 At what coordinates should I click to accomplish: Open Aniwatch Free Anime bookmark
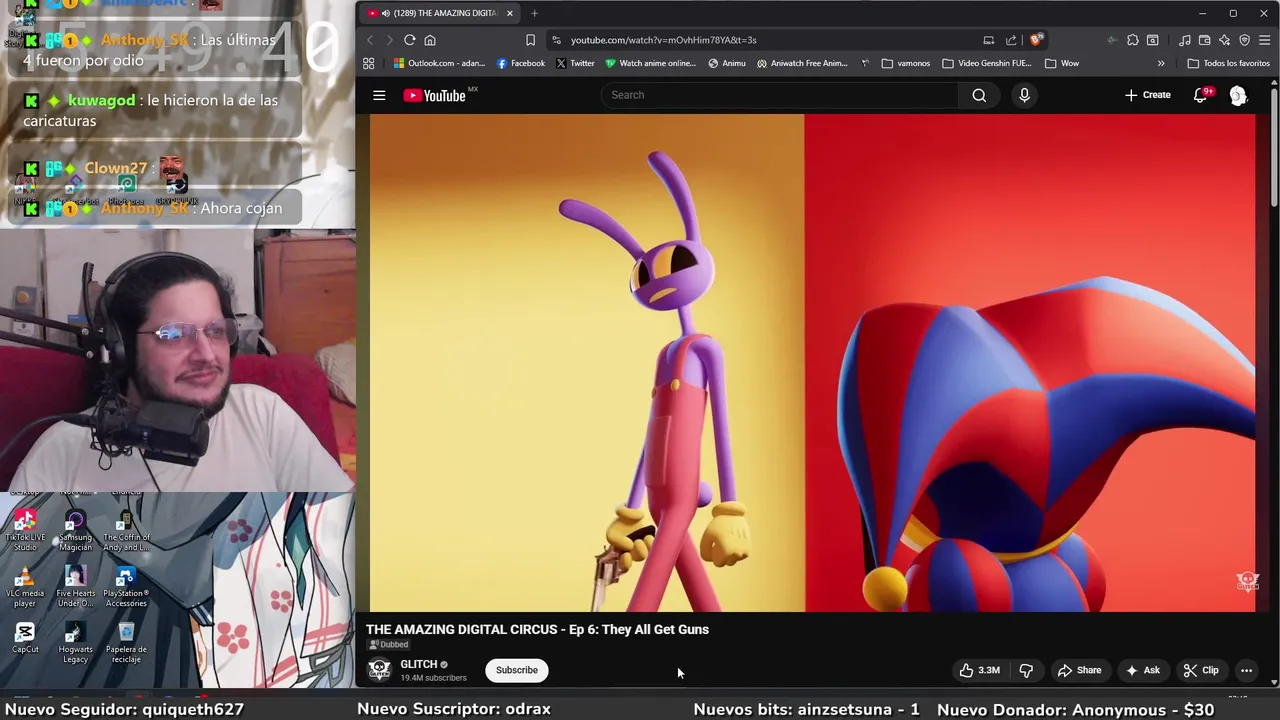[x=802, y=63]
